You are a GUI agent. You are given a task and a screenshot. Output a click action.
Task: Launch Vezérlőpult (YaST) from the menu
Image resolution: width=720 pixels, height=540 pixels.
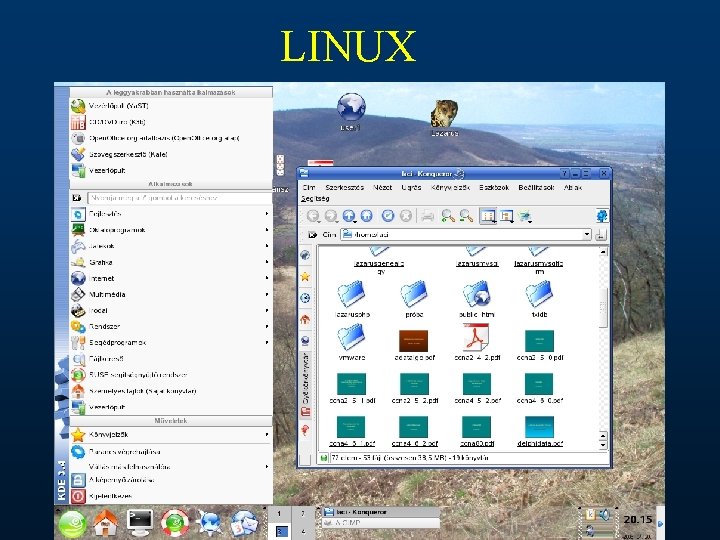coord(170,106)
